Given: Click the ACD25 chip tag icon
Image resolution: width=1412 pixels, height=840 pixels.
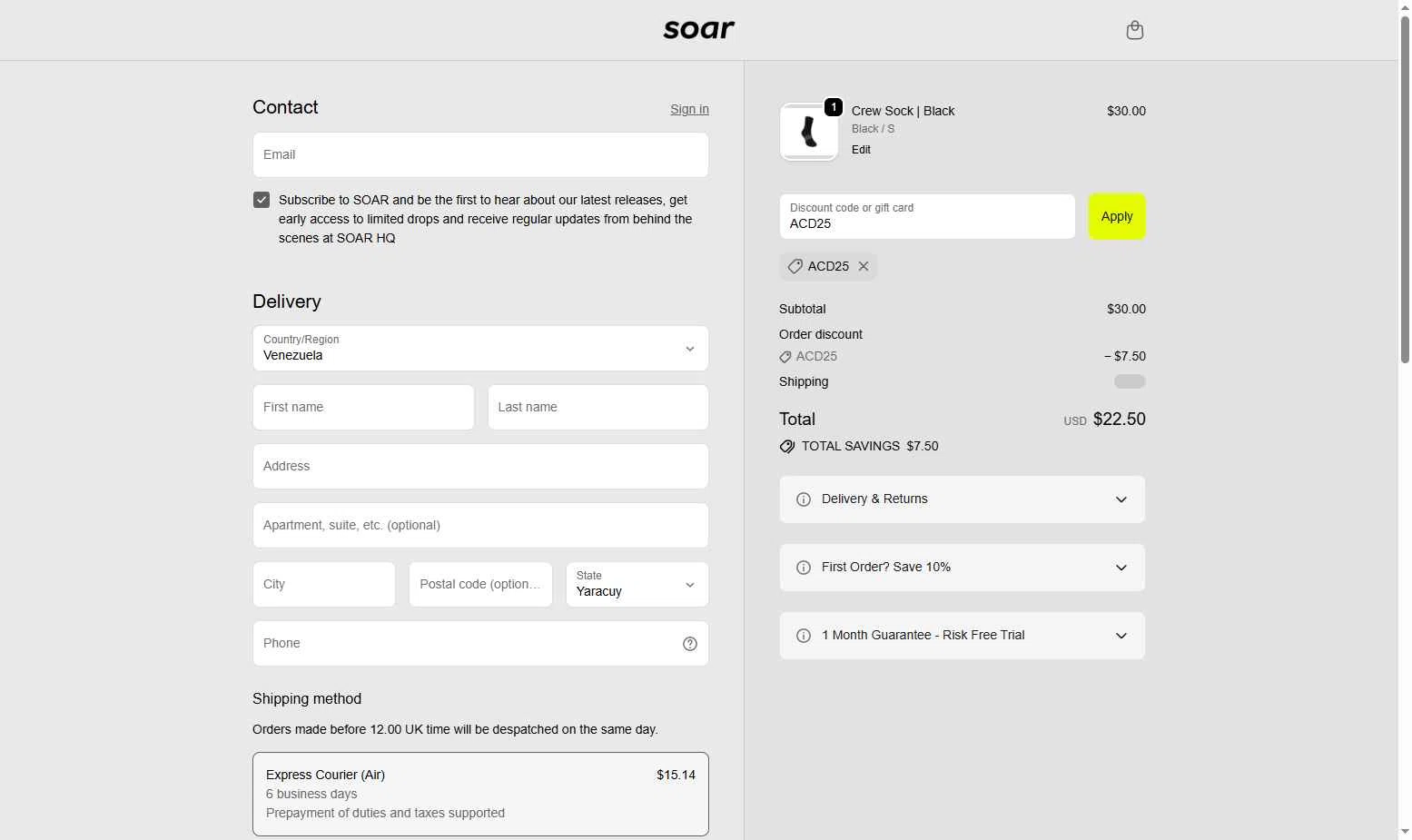Looking at the screenshot, I should coord(795,266).
